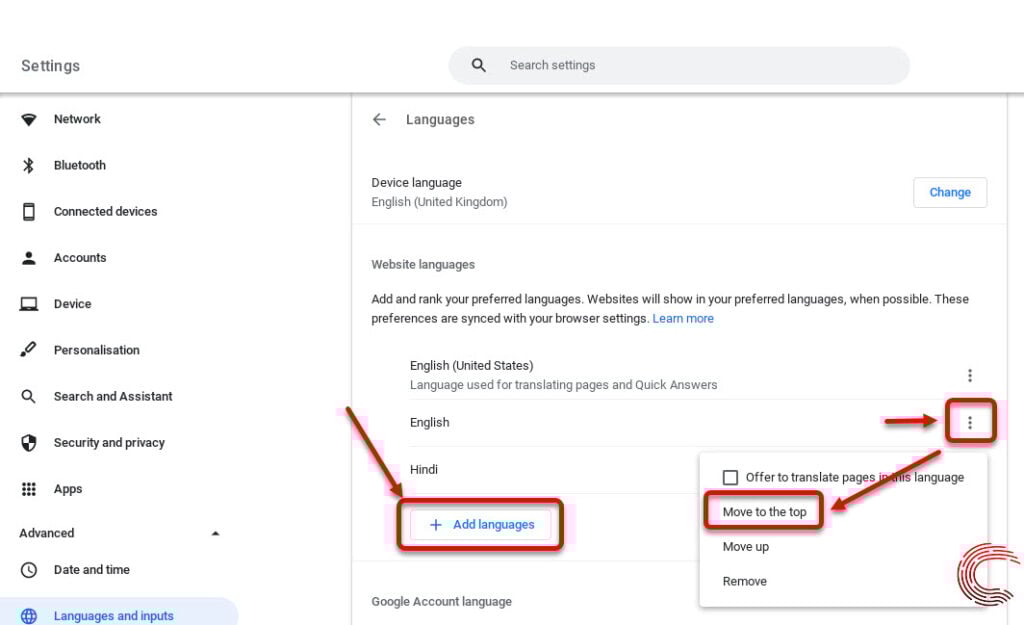Screen dimensions: 1024x625
Task: Click the Accounts person icon
Action: [29, 258]
